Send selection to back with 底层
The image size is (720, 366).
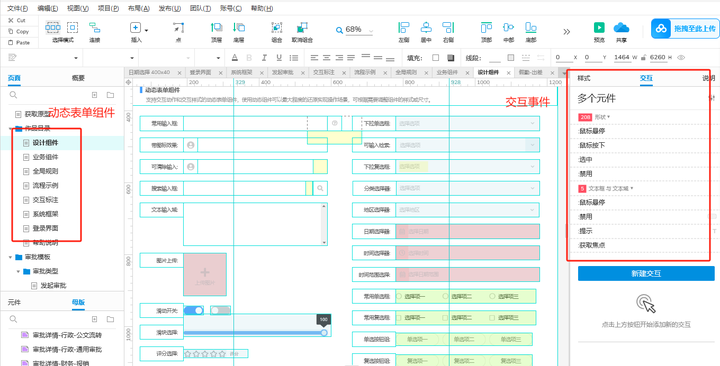point(239,28)
